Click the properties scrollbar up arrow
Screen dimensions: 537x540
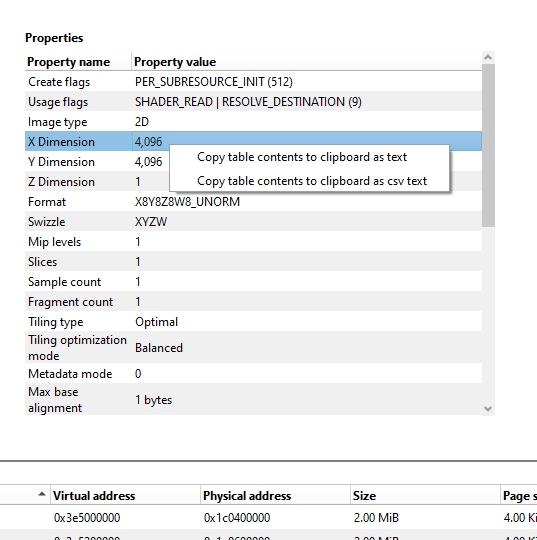488,58
